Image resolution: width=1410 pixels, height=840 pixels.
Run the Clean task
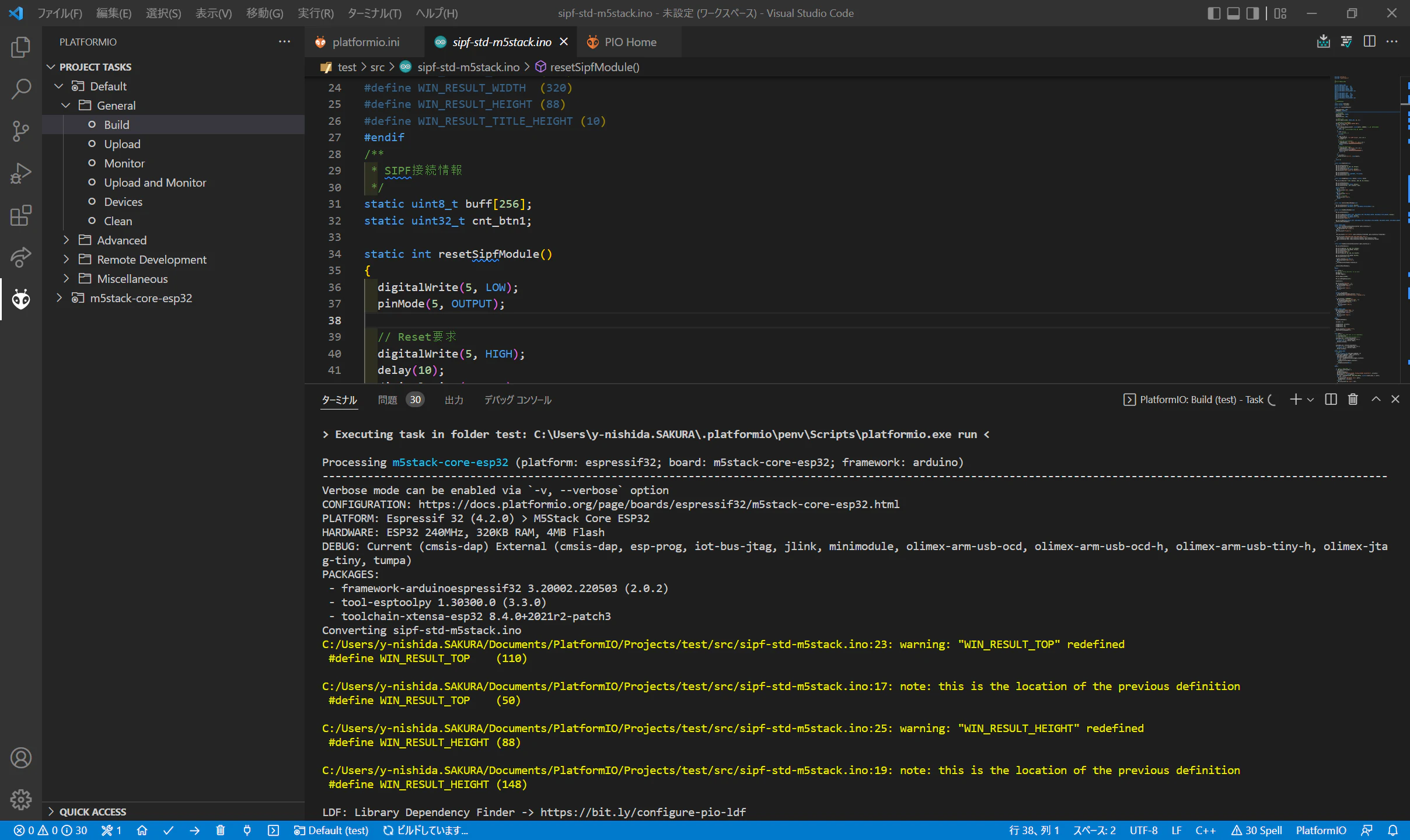pyautogui.click(x=118, y=221)
